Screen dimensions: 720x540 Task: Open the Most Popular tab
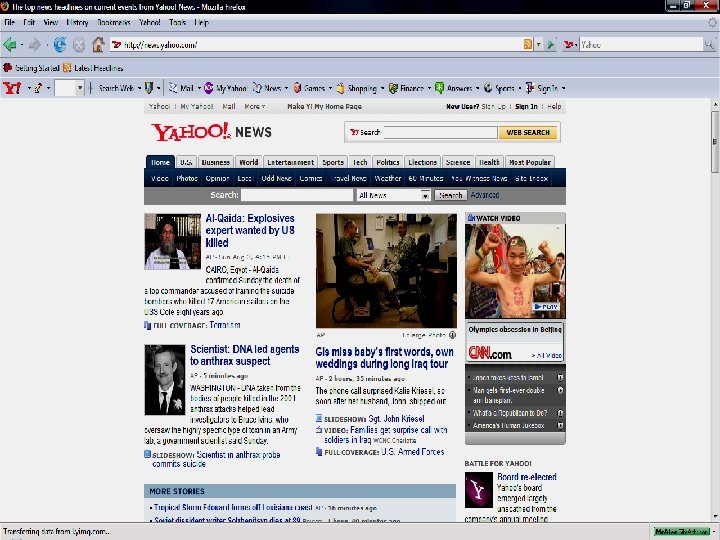coord(529,162)
